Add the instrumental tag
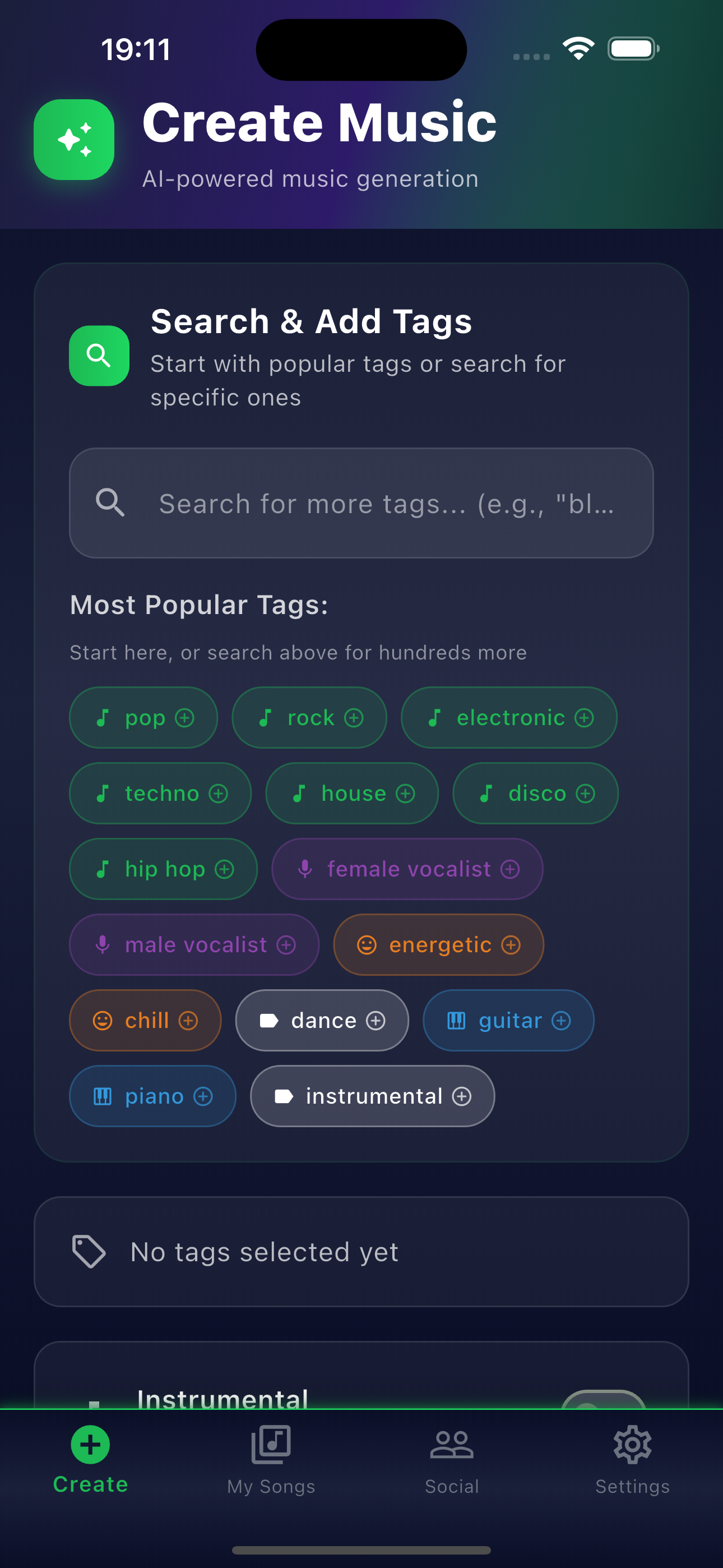Viewport: 723px width, 1568px height. [x=373, y=1096]
